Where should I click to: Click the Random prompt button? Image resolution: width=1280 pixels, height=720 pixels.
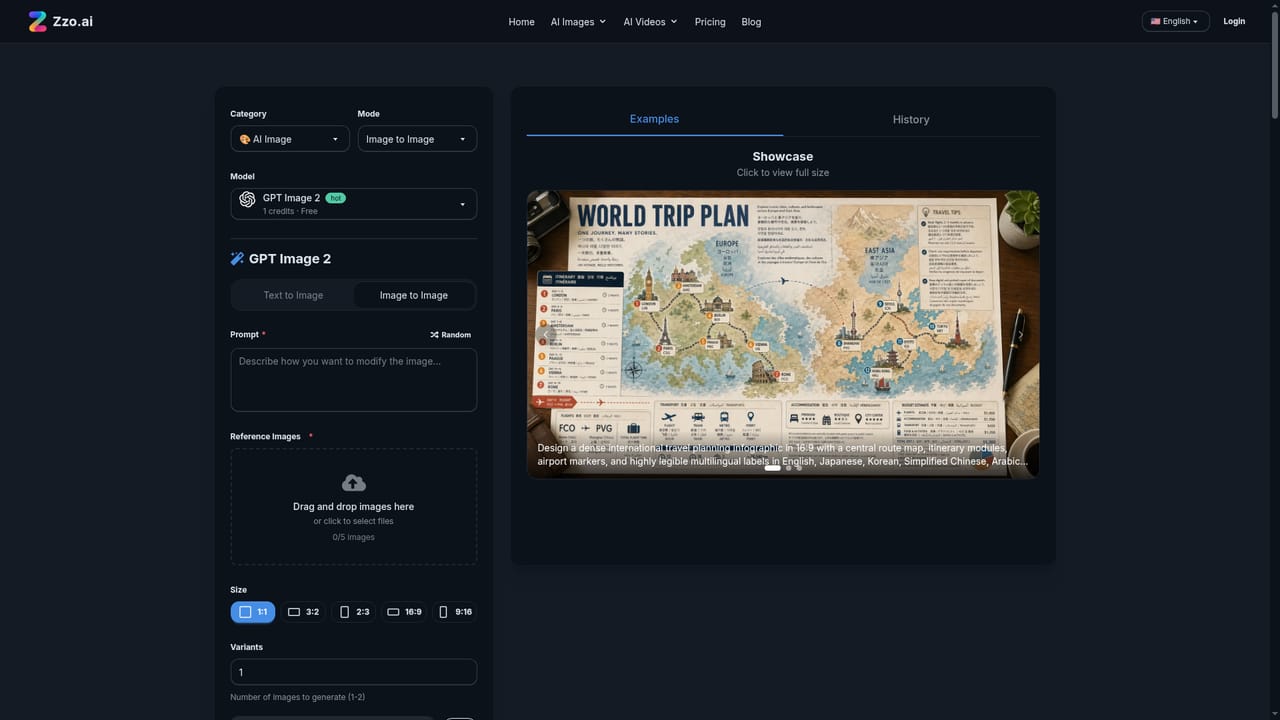click(x=450, y=335)
